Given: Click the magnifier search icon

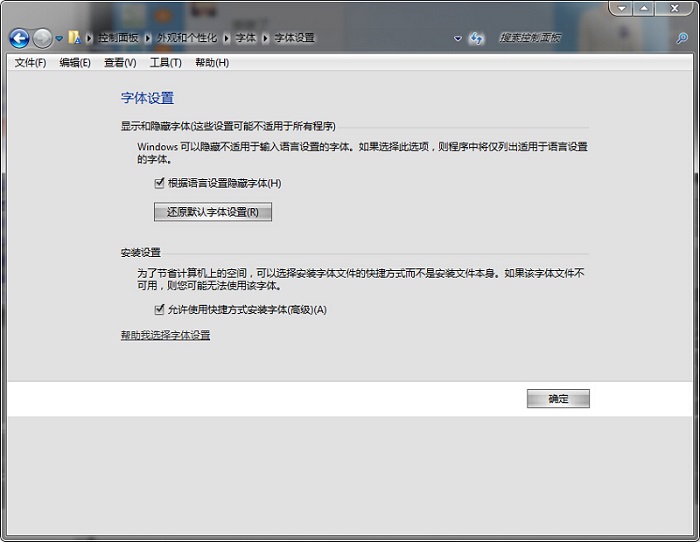Looking at the screenshot, I should [x=681, y=38].
